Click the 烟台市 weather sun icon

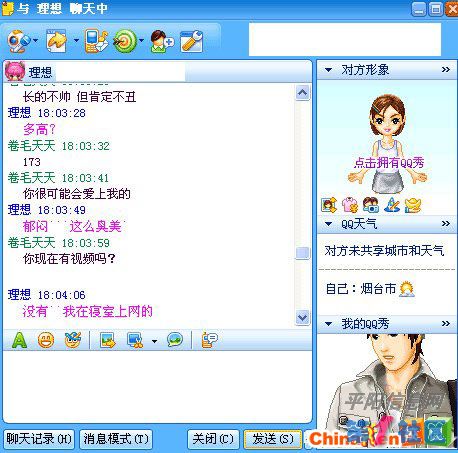(x=407, y=289)
